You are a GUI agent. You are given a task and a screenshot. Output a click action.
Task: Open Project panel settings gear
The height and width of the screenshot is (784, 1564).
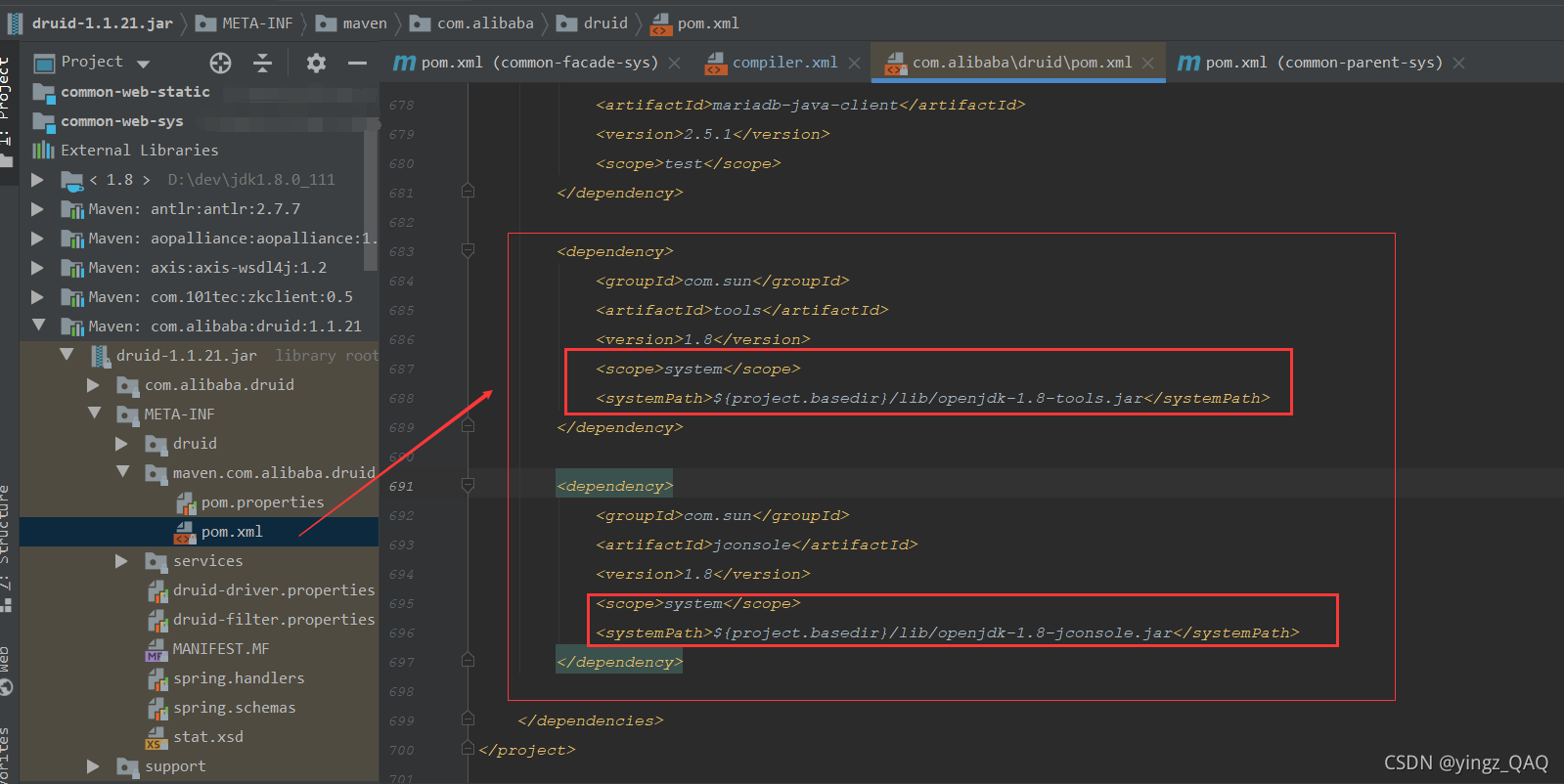(316, 63)
